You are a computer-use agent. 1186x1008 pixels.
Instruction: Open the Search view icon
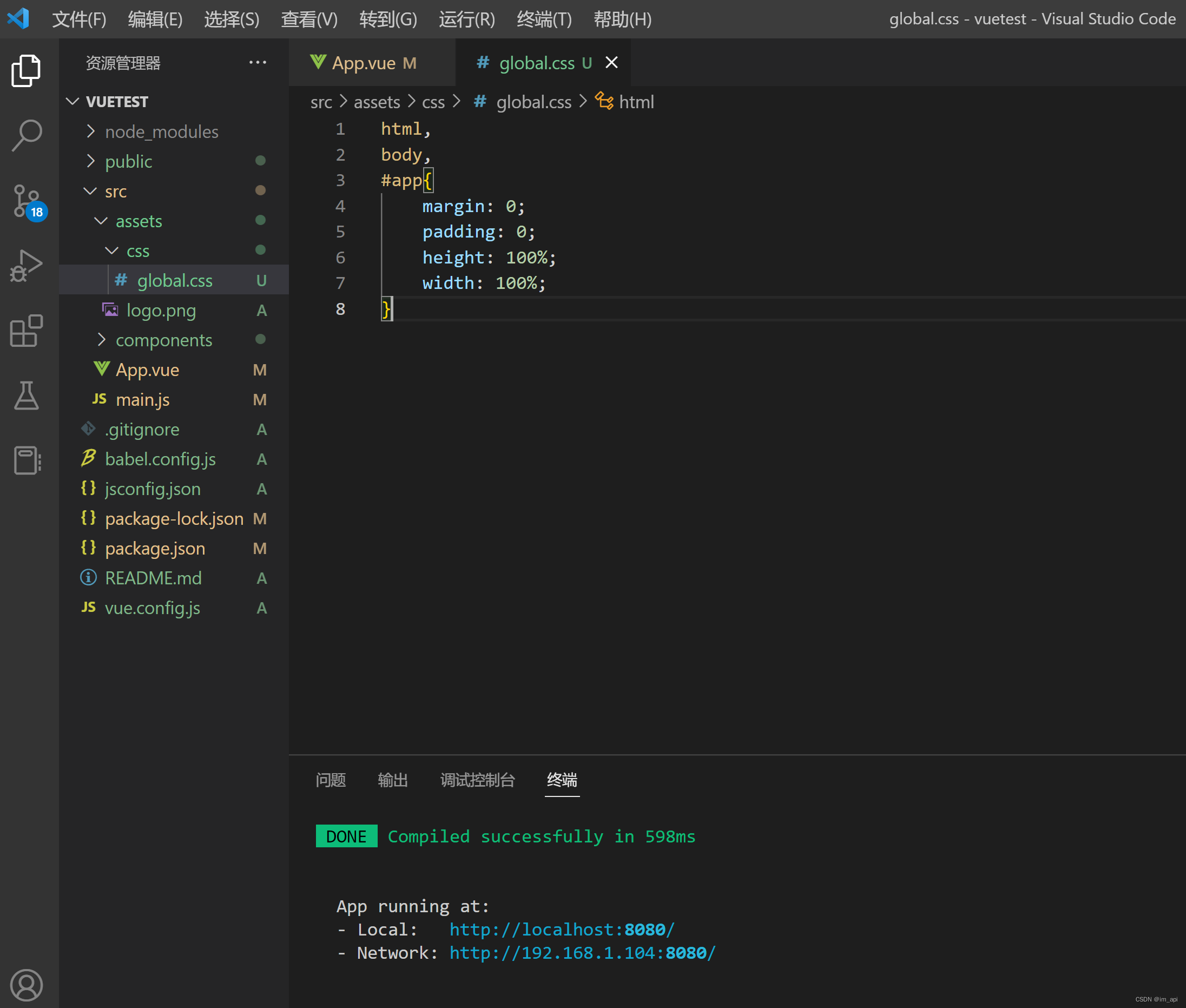27,135
